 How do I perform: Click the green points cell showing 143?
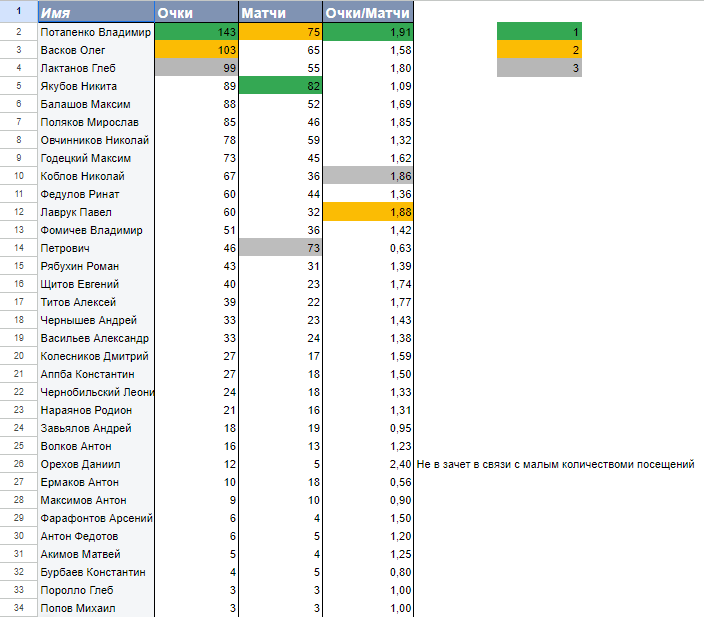pos(196,32)
